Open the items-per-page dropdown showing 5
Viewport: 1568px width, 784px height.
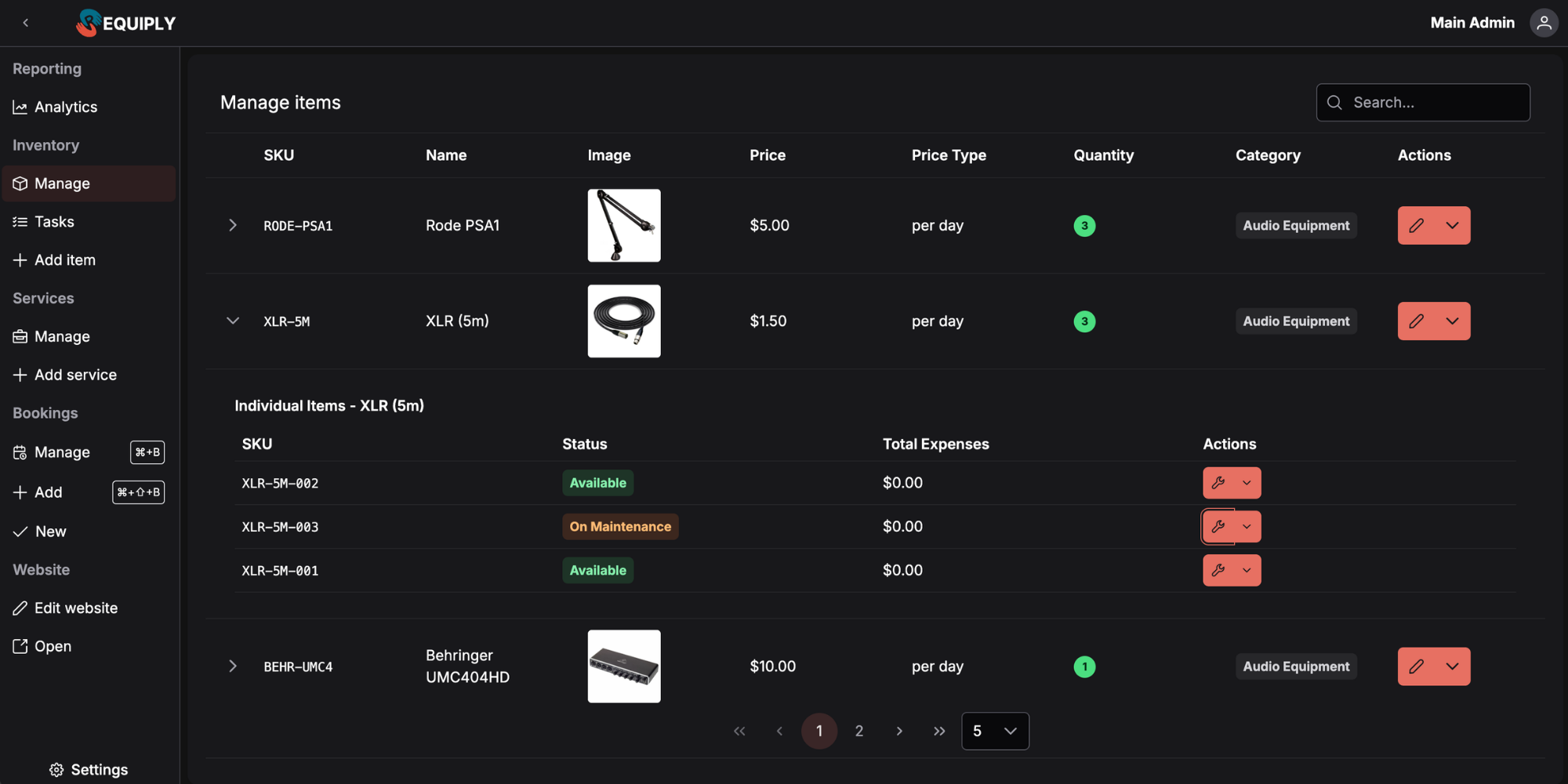coord(995,731)
